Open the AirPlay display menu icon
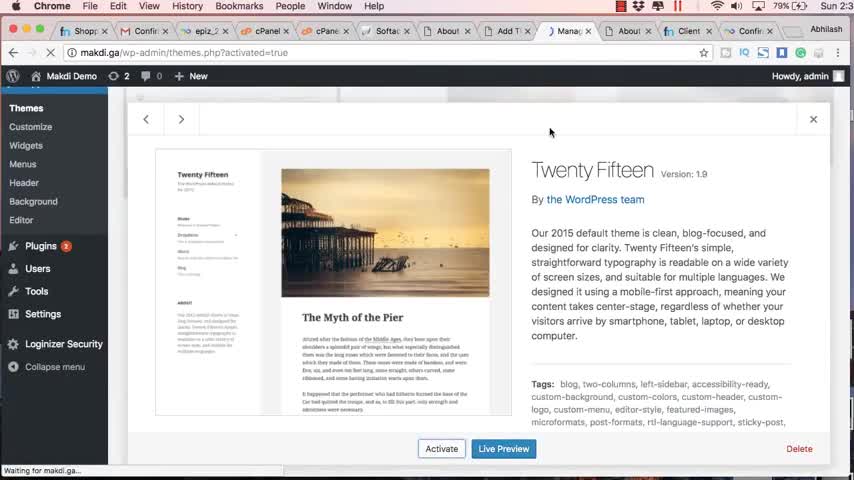854x480 pixels. (758, 6)
